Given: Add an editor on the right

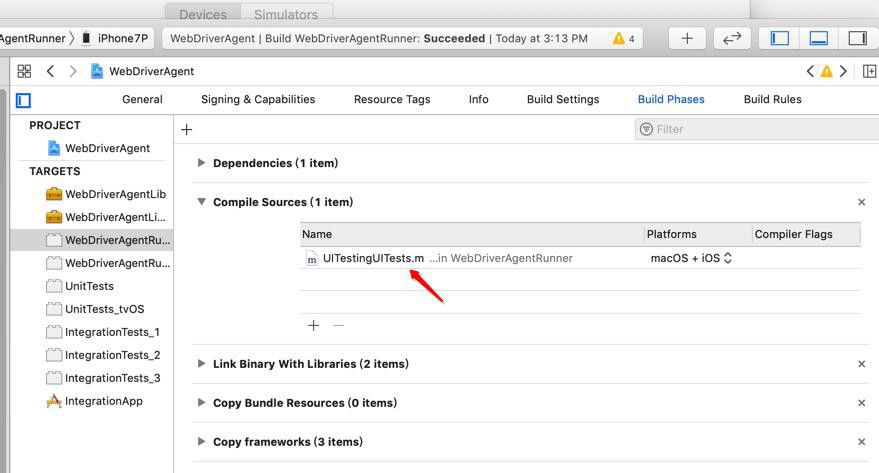Looking at the screenshot, I should tap(869, 71).
